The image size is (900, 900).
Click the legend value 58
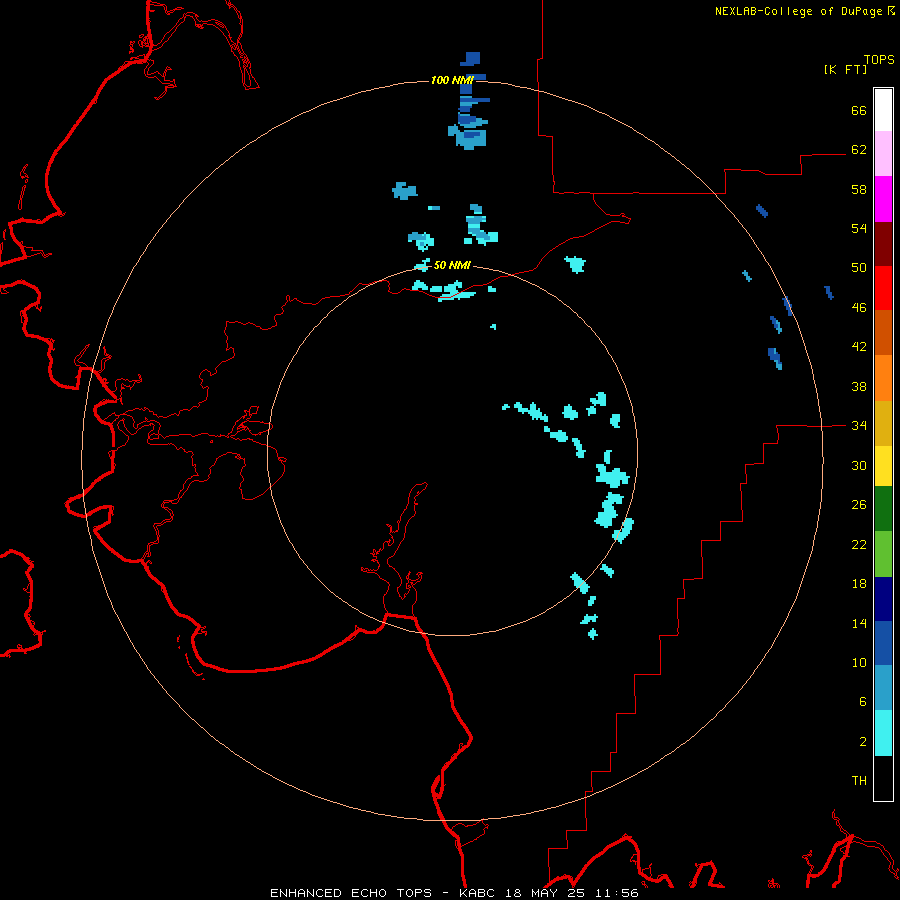pyautogui.click(x=859, y=189)
